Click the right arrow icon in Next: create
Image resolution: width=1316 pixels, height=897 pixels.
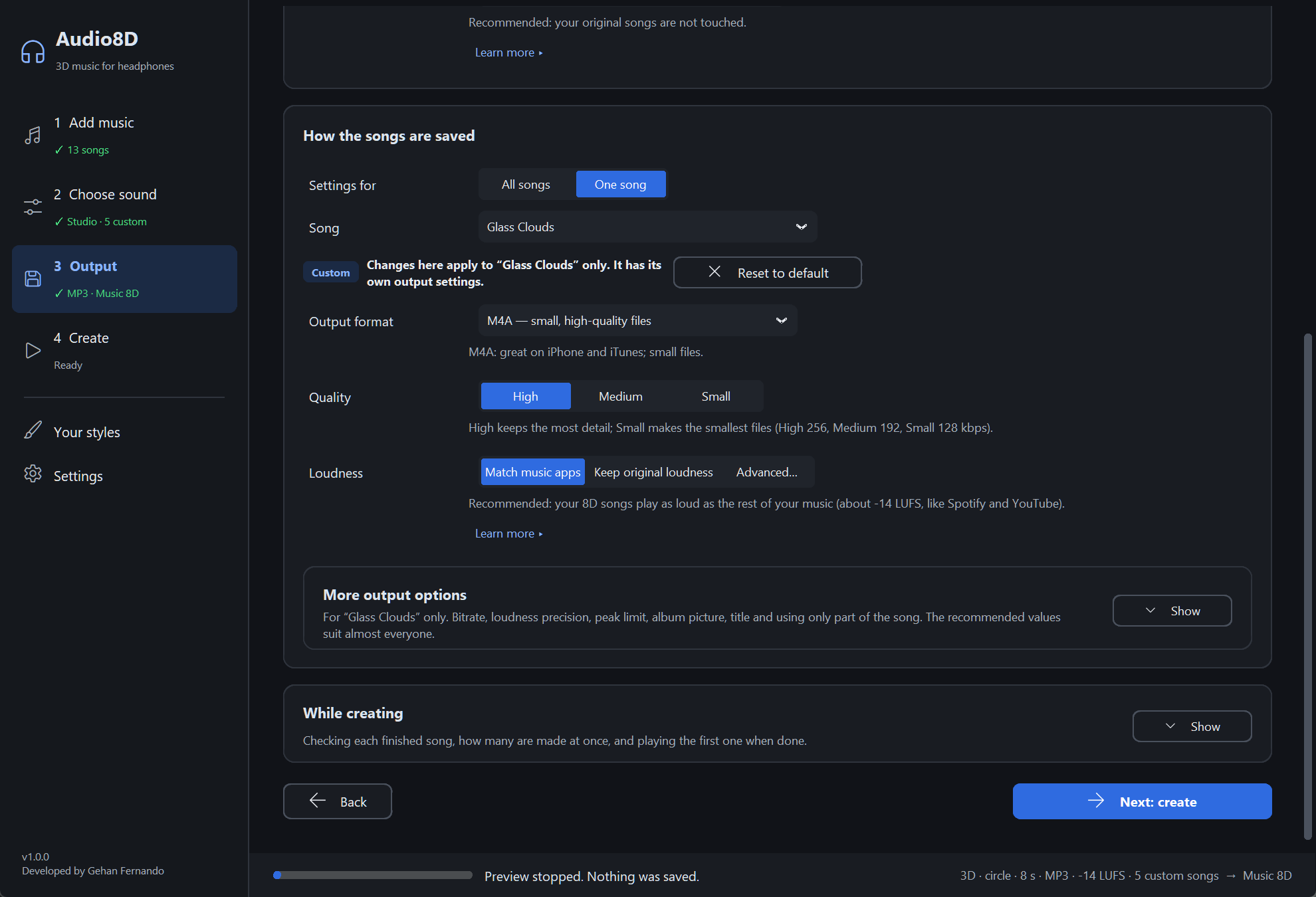click(x=1096, y=801)
